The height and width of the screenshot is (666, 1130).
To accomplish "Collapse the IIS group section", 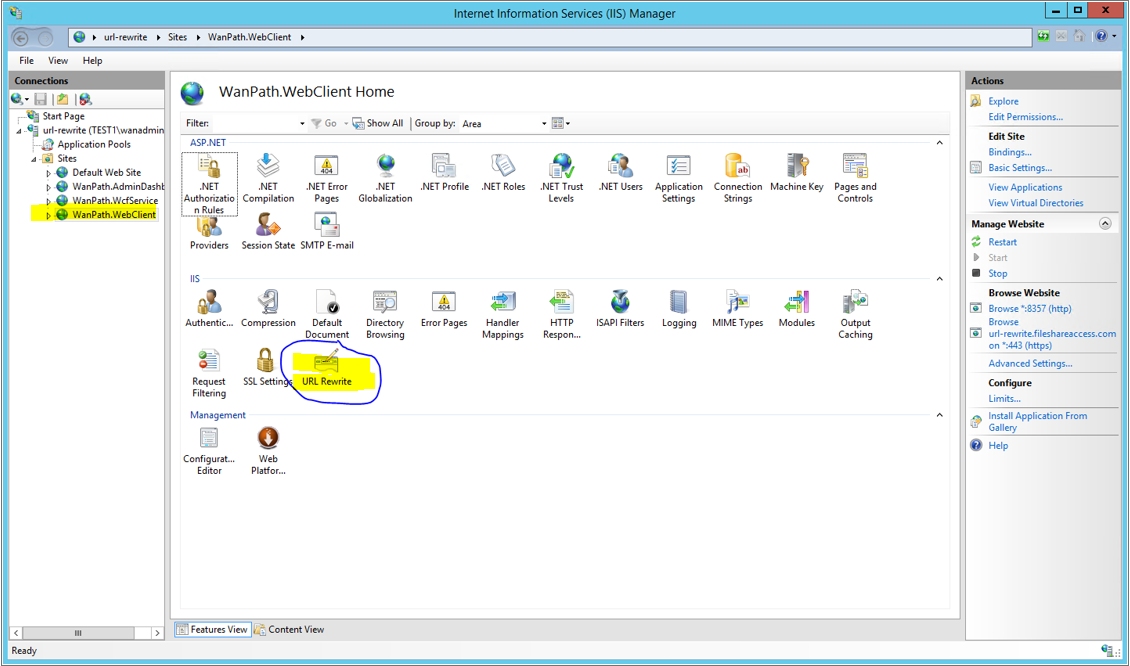I will pyautogui.click(x=939, y=279).
